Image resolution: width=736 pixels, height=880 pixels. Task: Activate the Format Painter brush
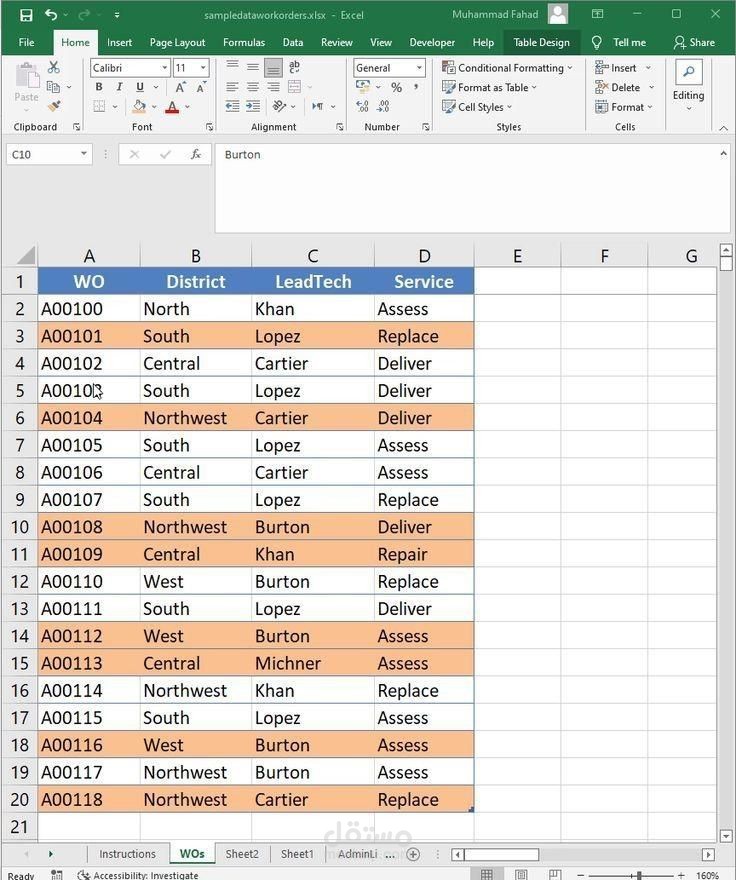point(54,106)
